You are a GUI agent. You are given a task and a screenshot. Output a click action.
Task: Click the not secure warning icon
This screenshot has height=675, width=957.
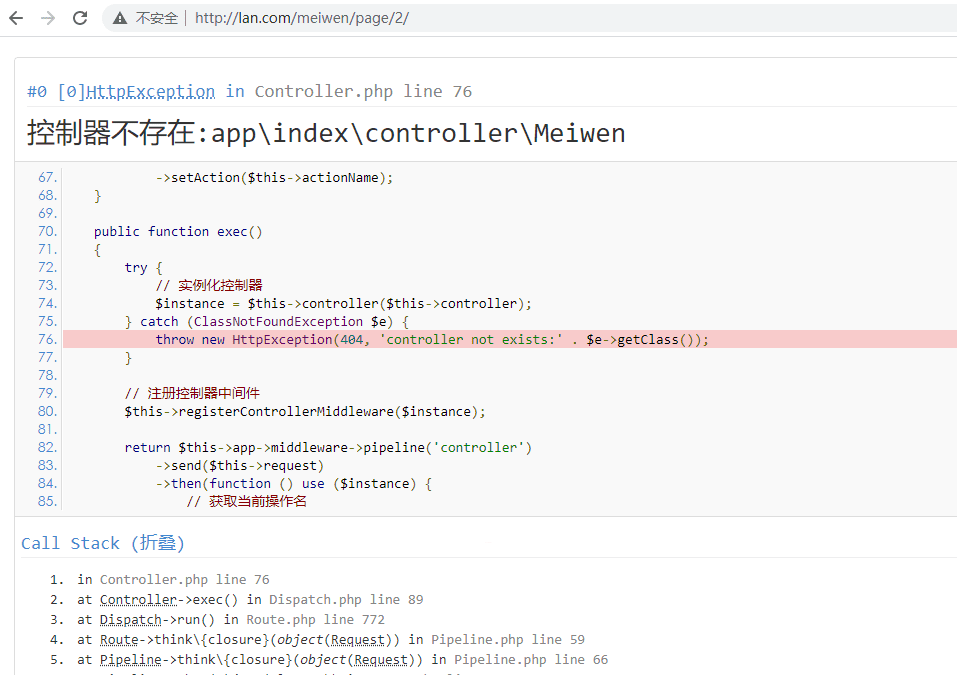click(x=120, y=18)
